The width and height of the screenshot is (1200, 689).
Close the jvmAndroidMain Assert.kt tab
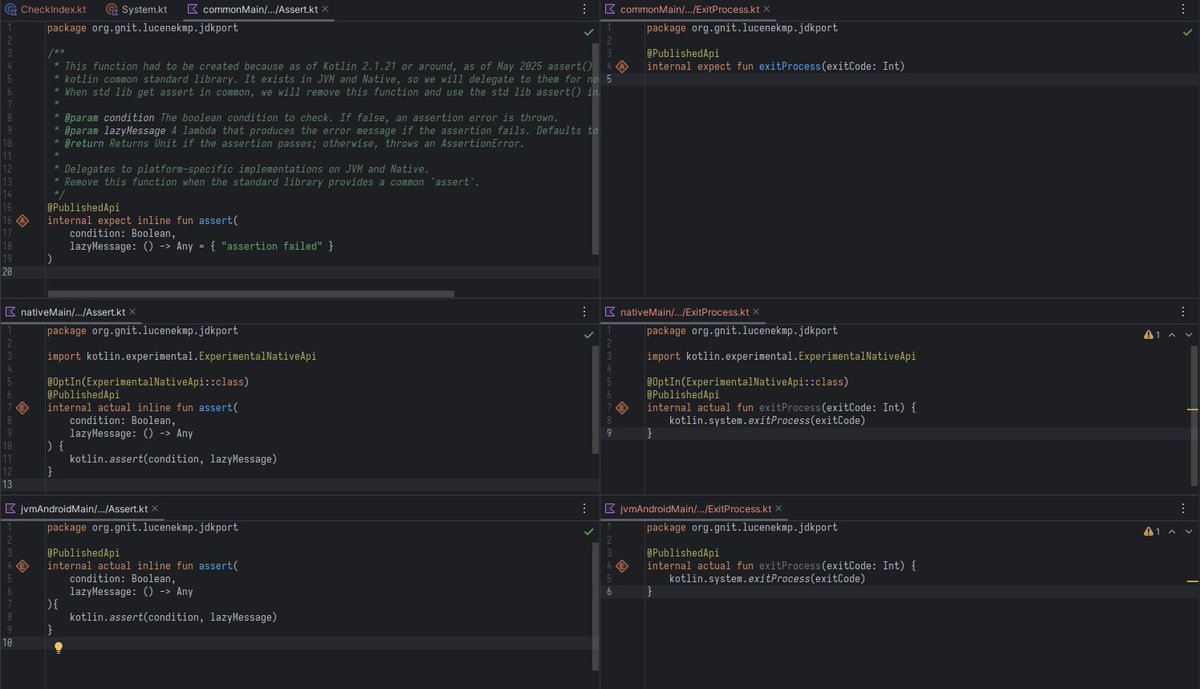coord(157,509)
